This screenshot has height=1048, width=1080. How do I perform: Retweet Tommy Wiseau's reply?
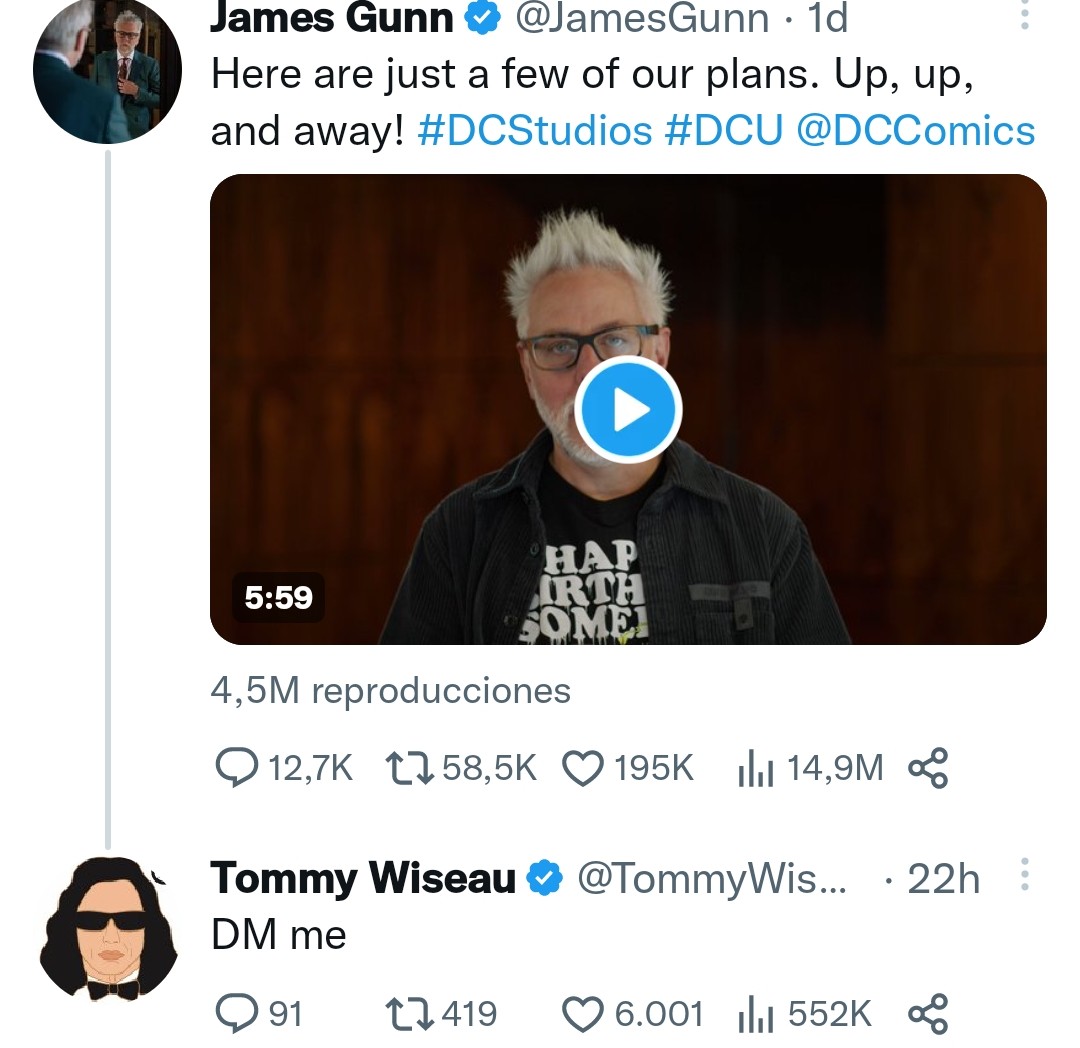(409, 1014)
